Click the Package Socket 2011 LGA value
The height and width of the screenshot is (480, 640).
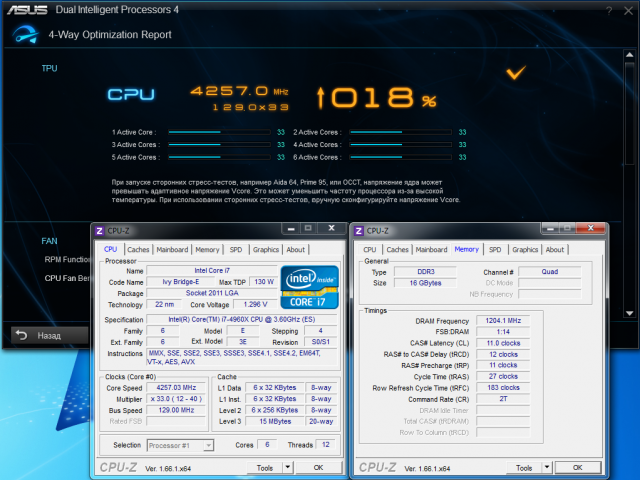click(x=212, y=293)
